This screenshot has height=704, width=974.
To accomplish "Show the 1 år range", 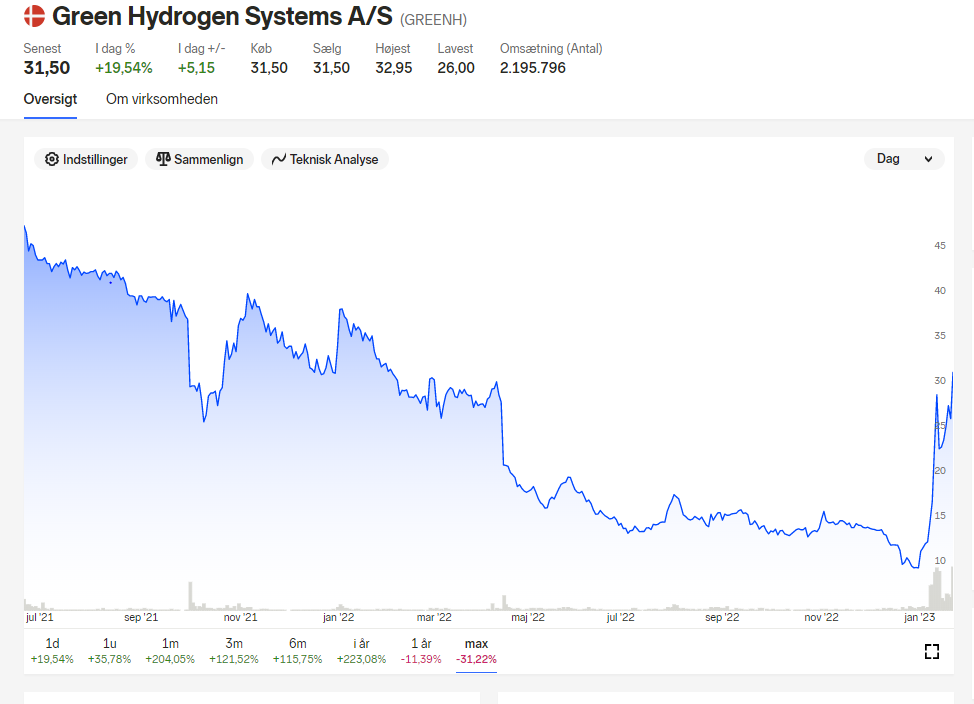I will (x=421, y=651).
